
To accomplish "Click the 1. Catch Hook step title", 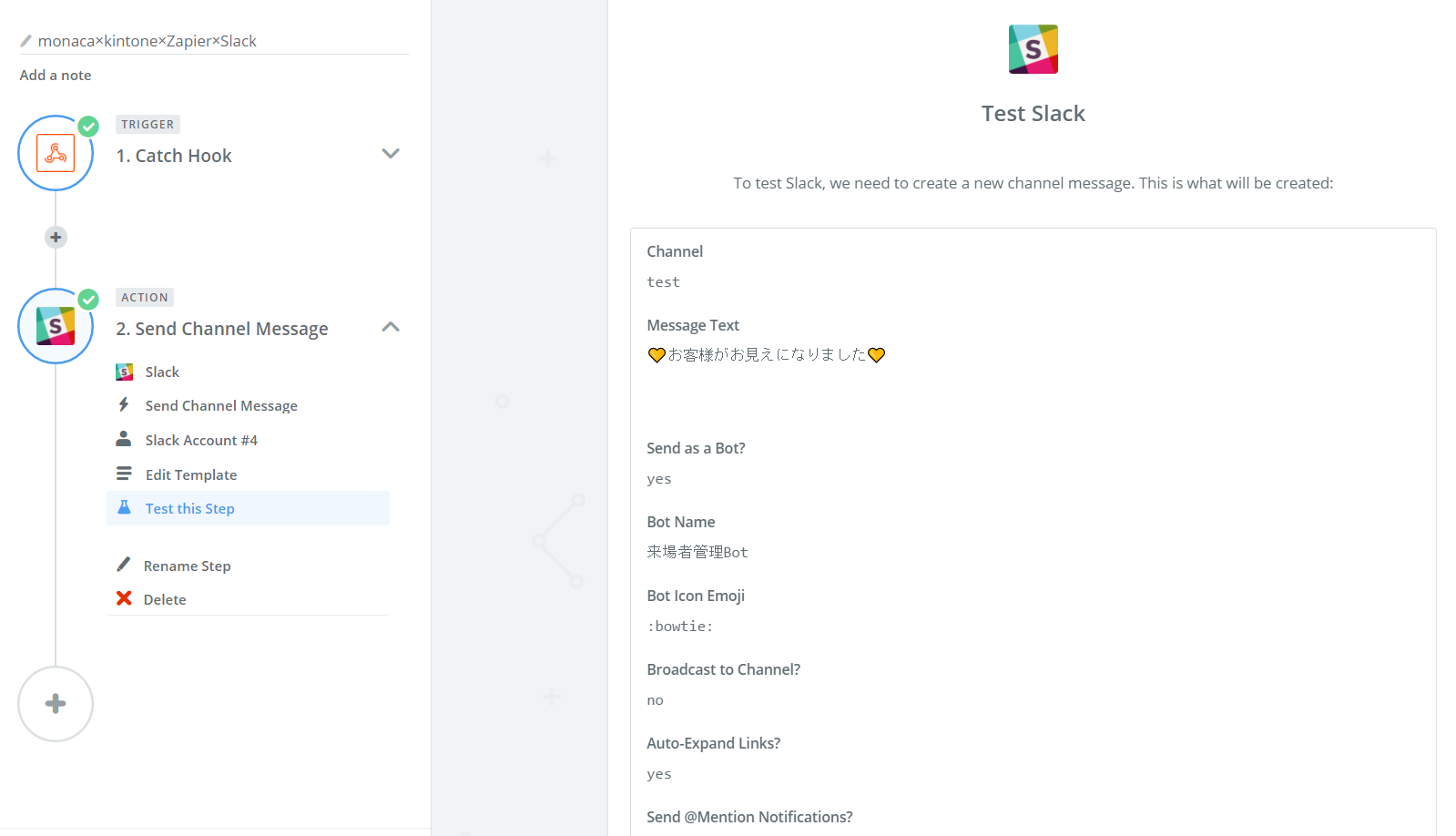I will (x=174, y=156).
